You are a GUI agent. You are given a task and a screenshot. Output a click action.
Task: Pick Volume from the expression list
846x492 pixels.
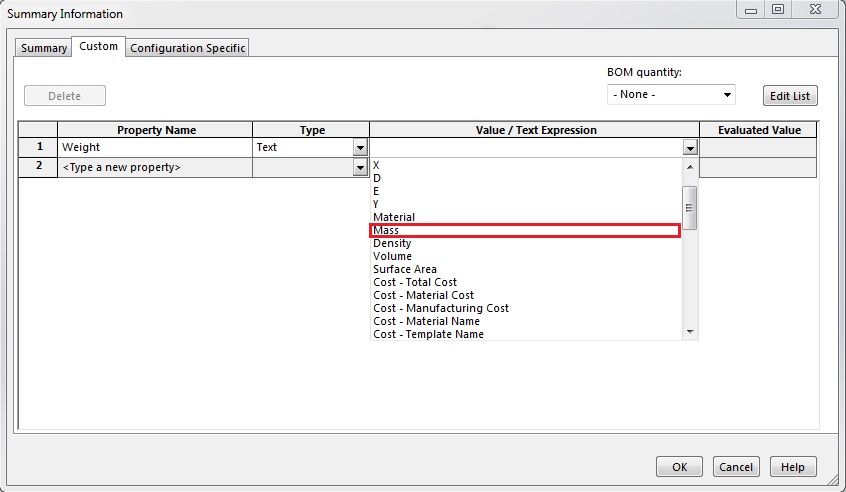coord(392,257)
